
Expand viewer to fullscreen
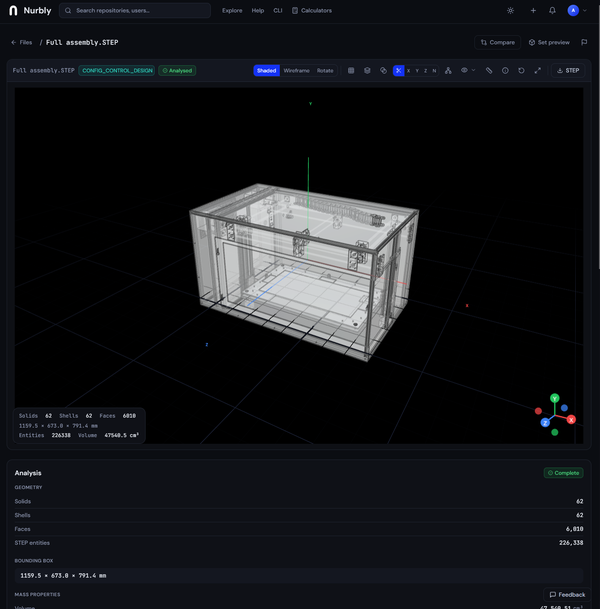click(537, 71)
